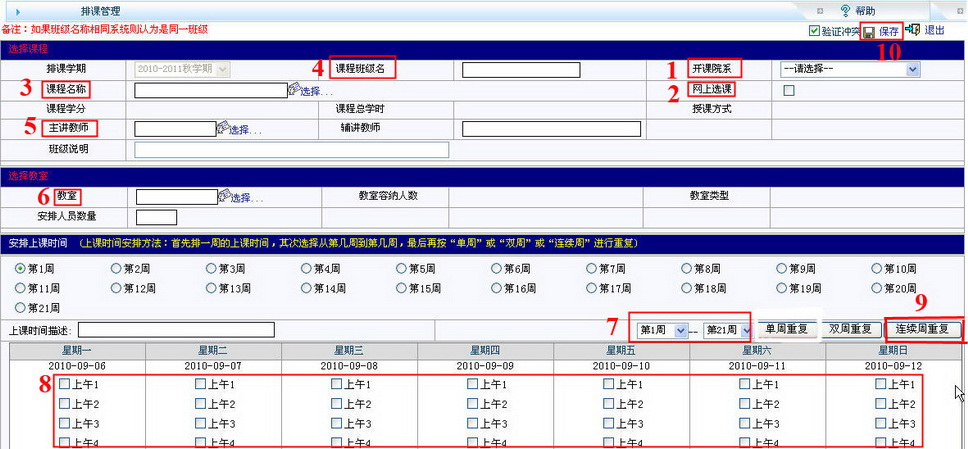Click the 上课时间描述 text field
The height and width of the screenshot is (449, 968).
(x=177, y=330)
